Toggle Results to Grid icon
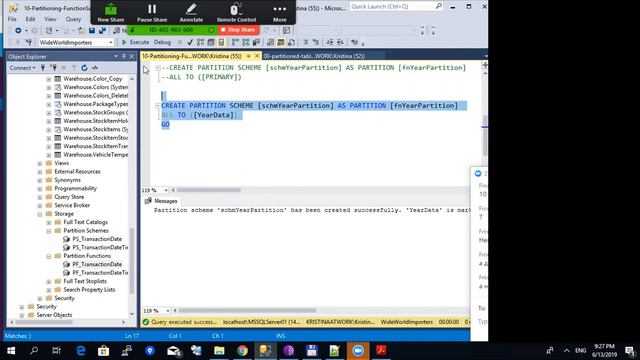This screenshot has height=360, width=640. [x=281, y=42]
